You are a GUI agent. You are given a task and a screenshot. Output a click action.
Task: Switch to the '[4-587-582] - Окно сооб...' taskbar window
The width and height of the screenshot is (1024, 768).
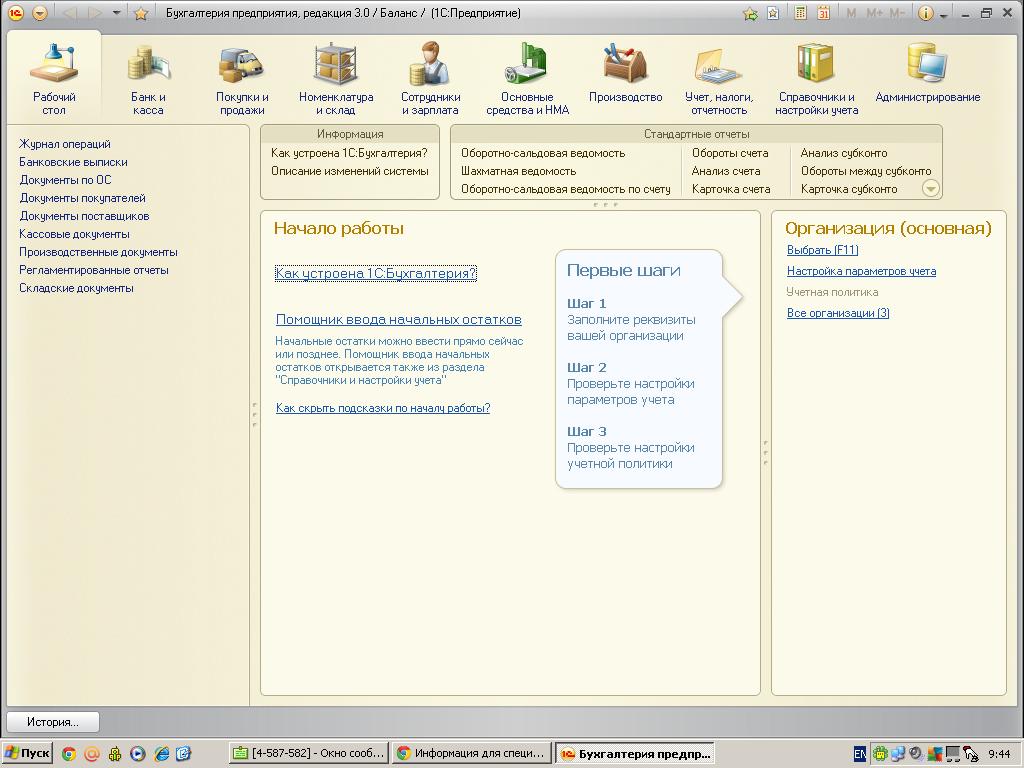(310, 753)
